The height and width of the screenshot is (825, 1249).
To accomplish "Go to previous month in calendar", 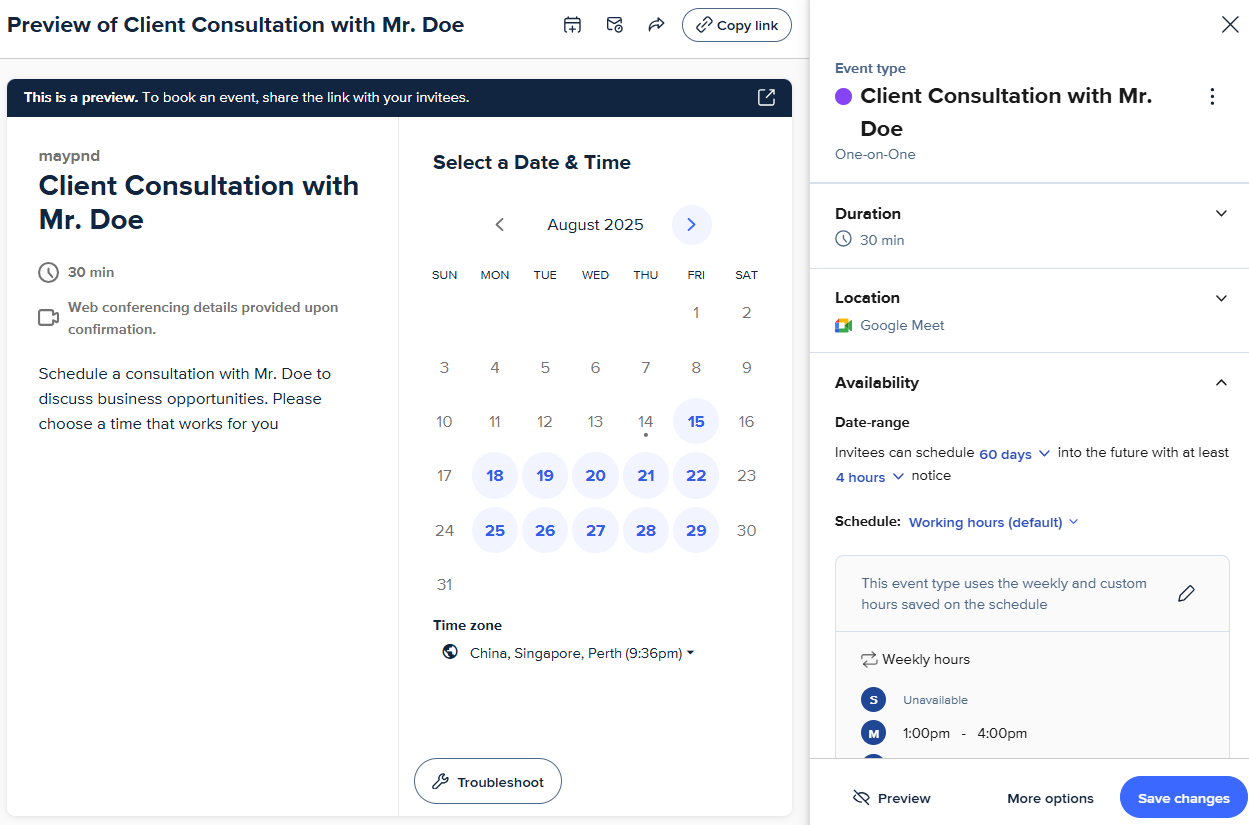I will (x=500, y=225).
